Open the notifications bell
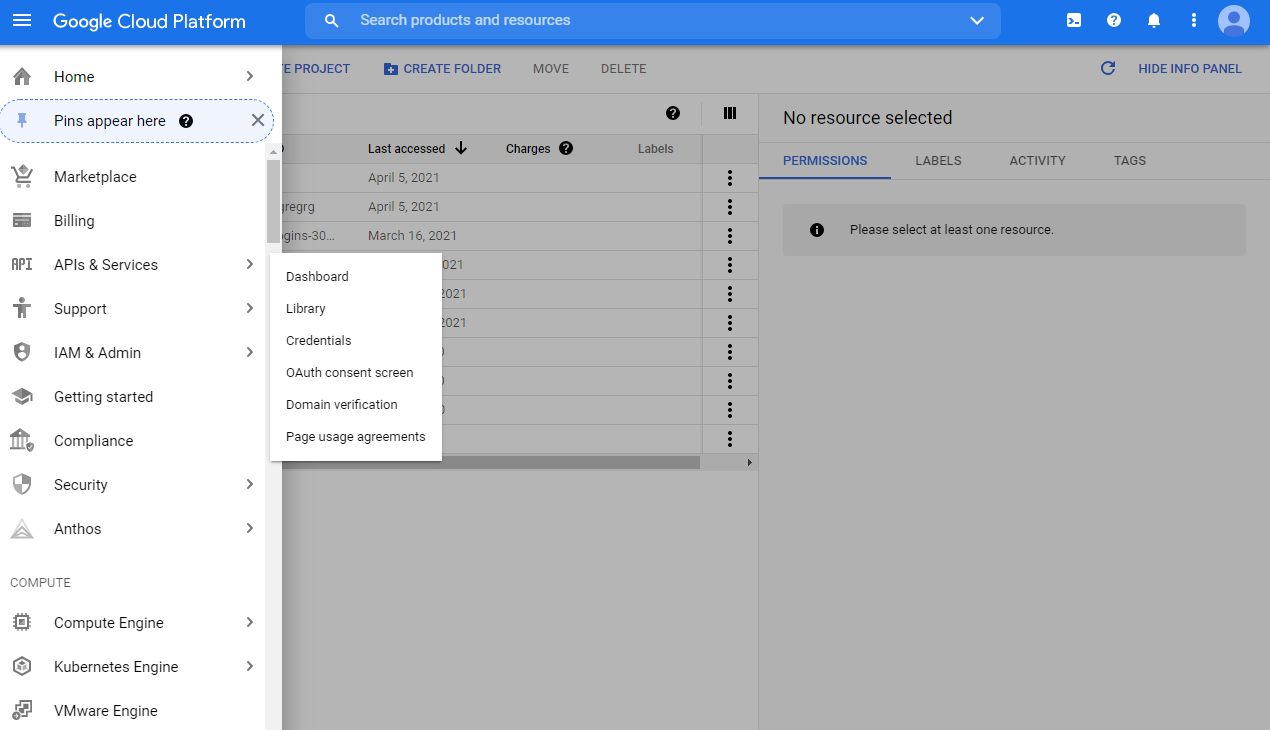 (1154, 21)
